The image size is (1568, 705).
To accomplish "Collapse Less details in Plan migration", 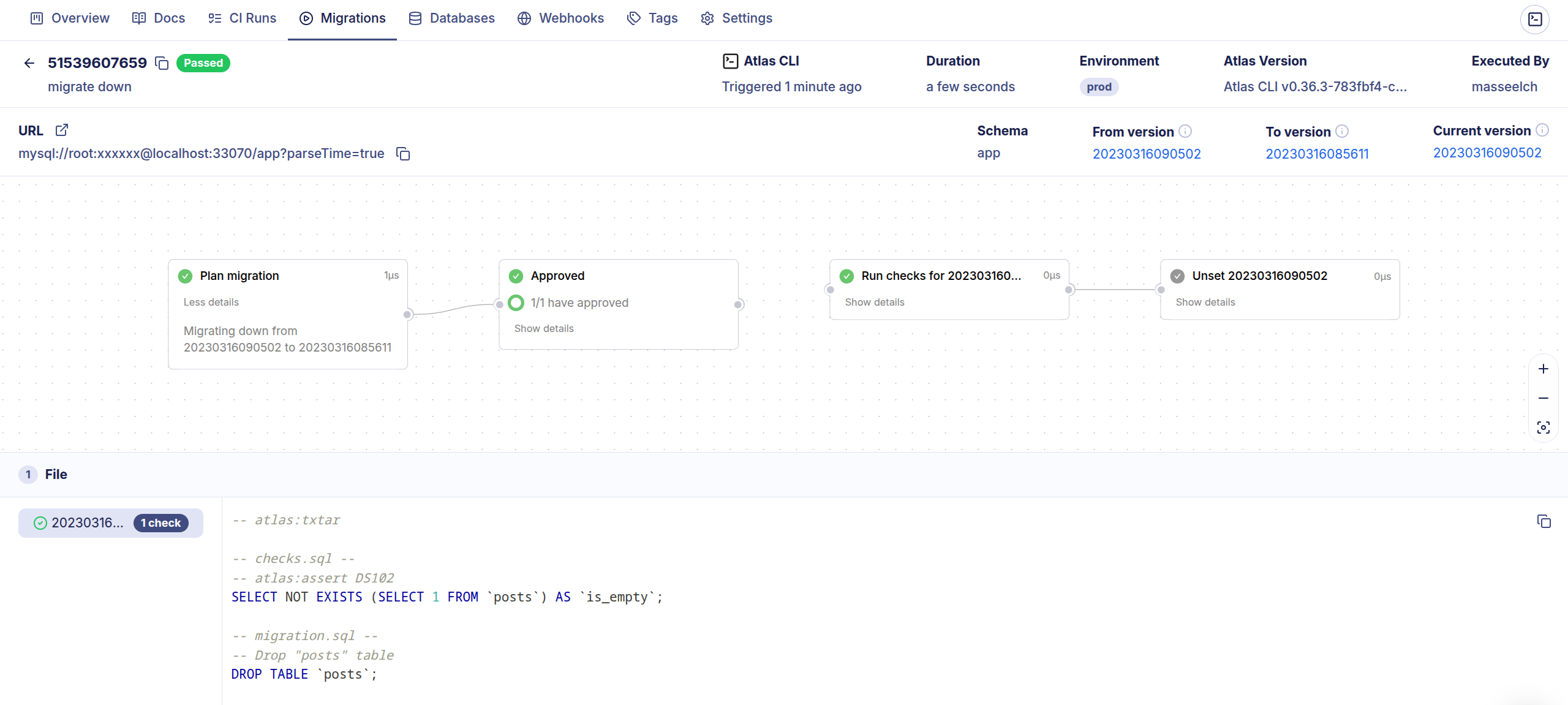I will point(211,302).
